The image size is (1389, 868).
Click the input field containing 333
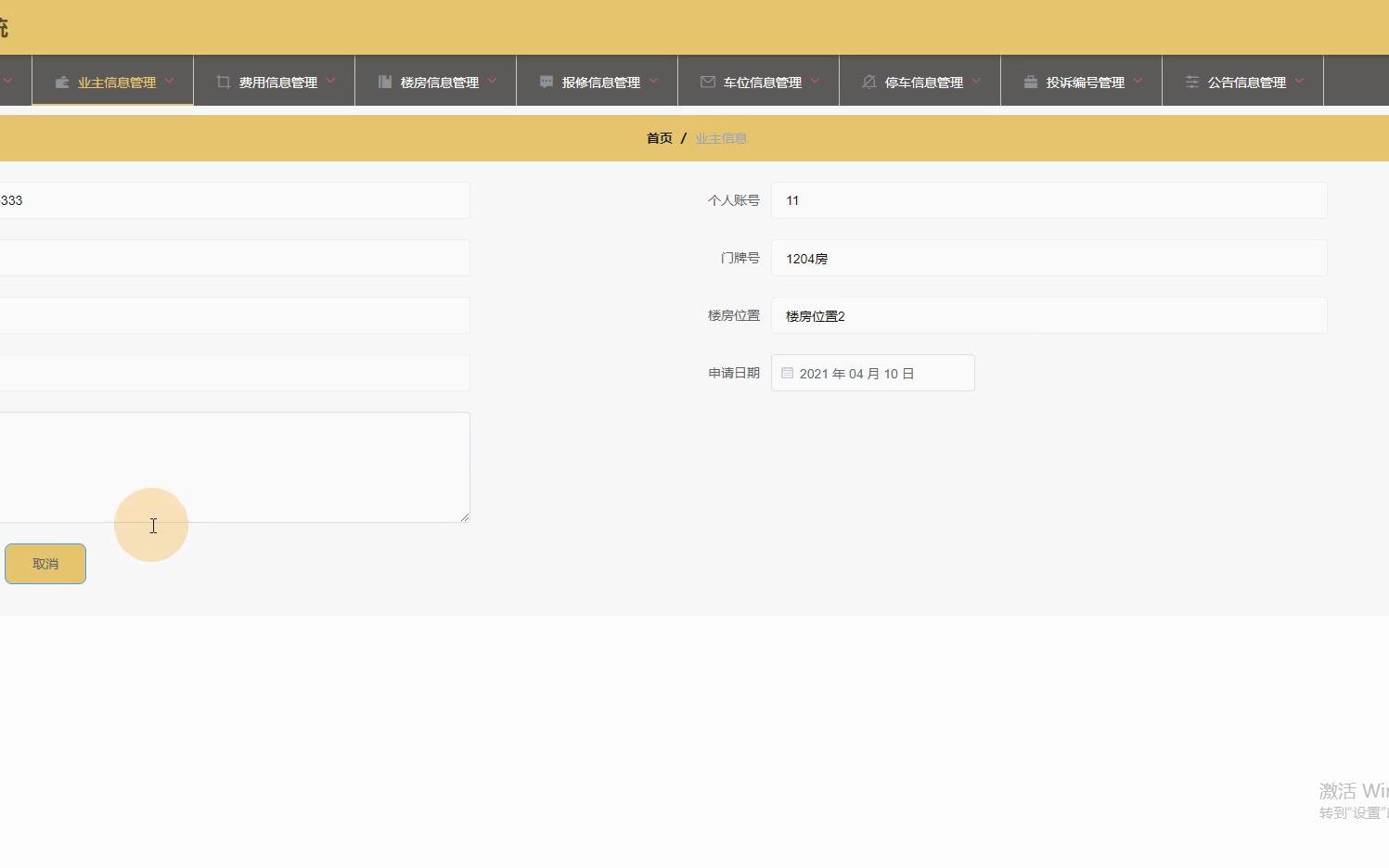[x=234, y=200]
